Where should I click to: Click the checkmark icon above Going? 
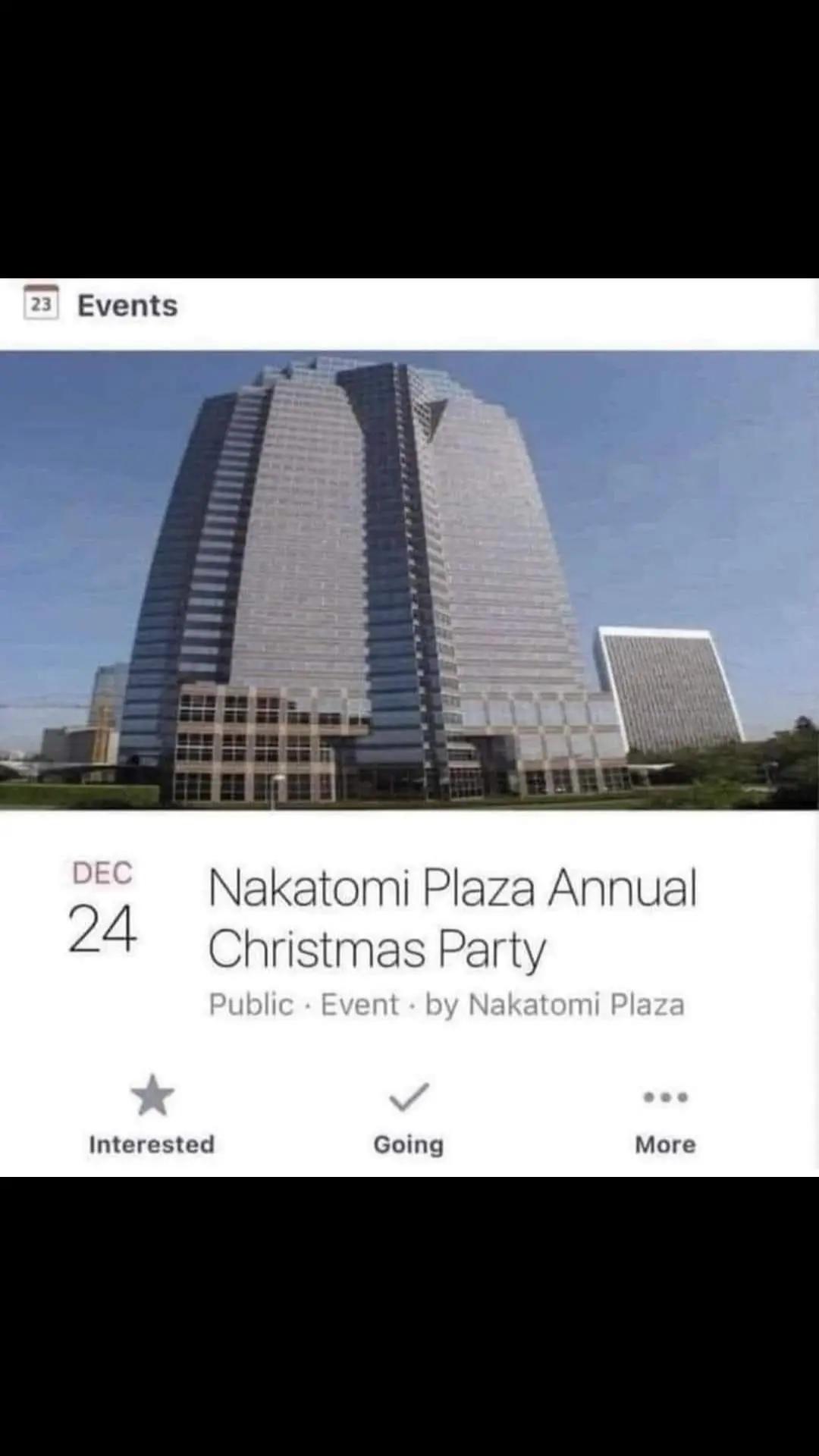coord(409,1097)
